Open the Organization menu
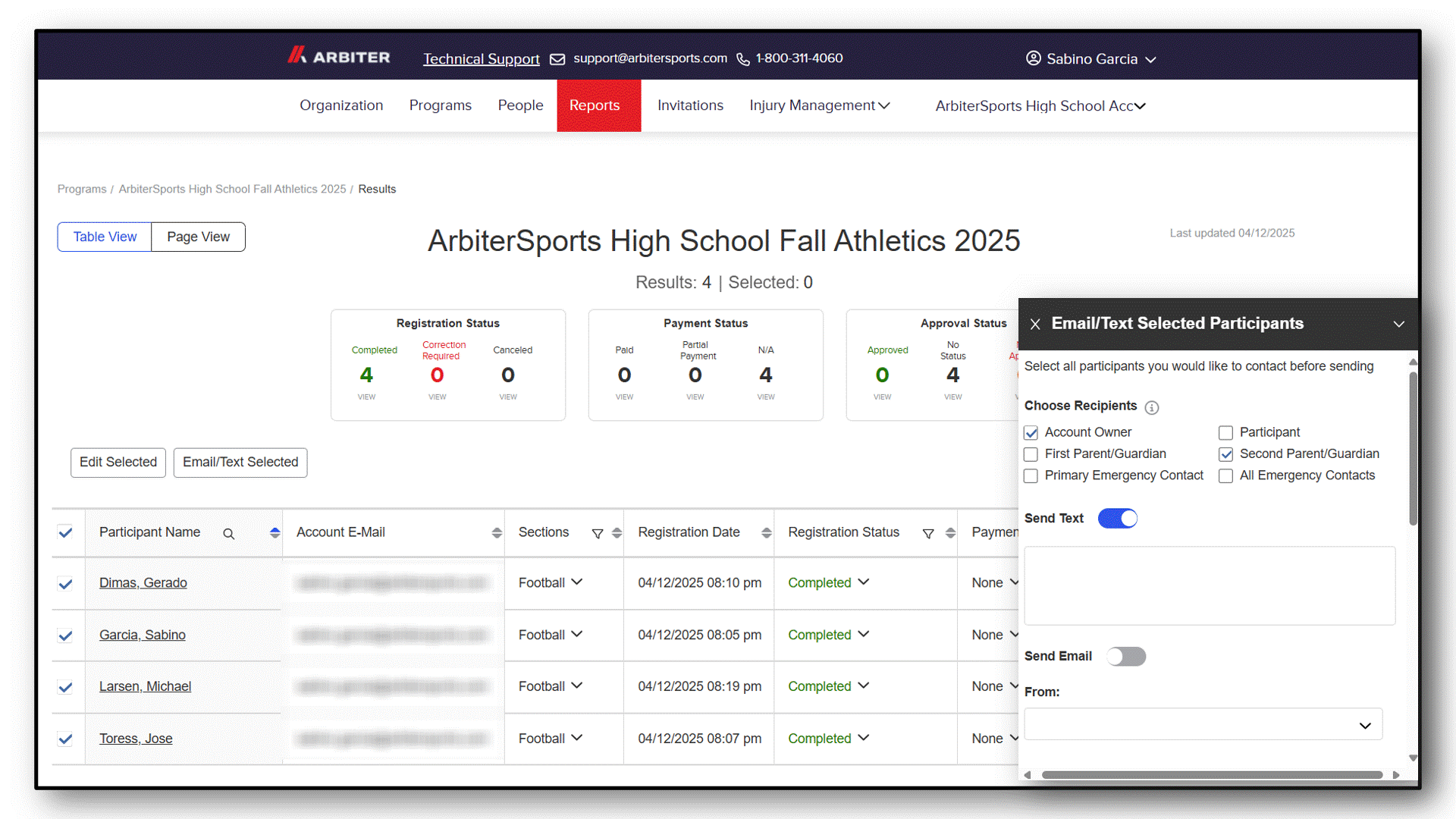This screenshot has width=1456, height=819. 341,105
